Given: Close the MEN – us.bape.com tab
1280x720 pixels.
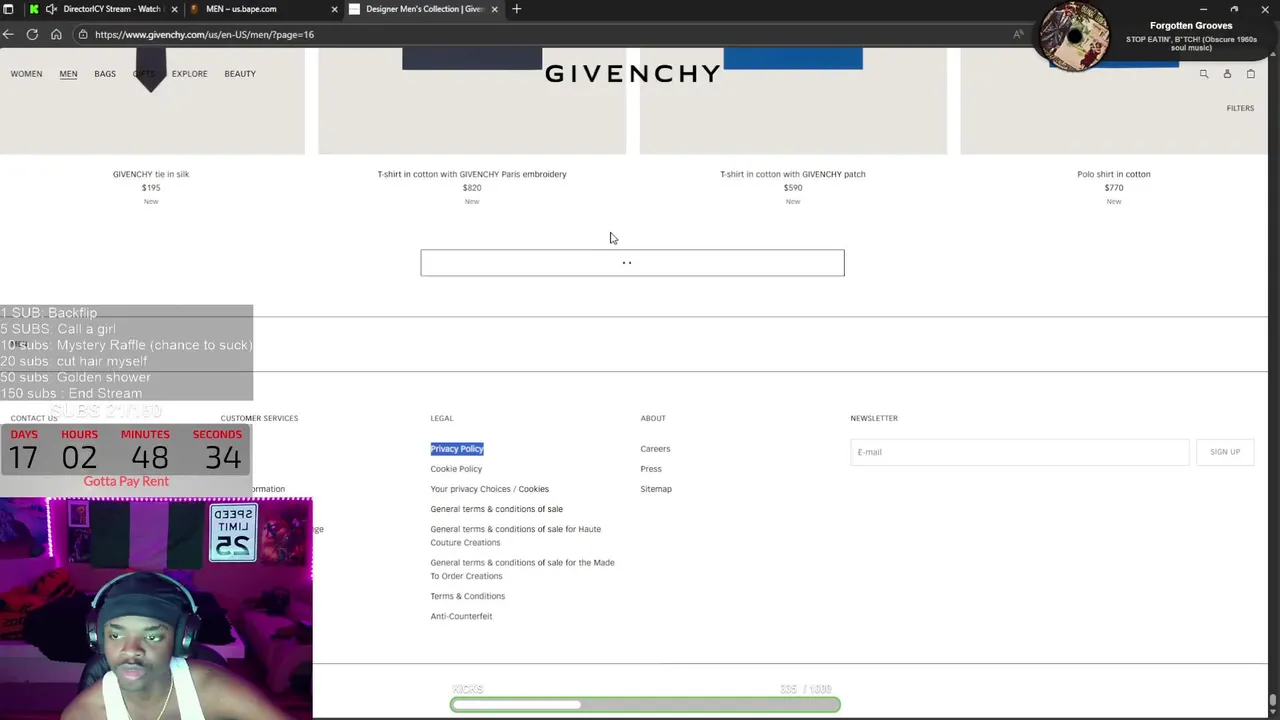Looking at the screenshot, I should click(x=335, y=9).
